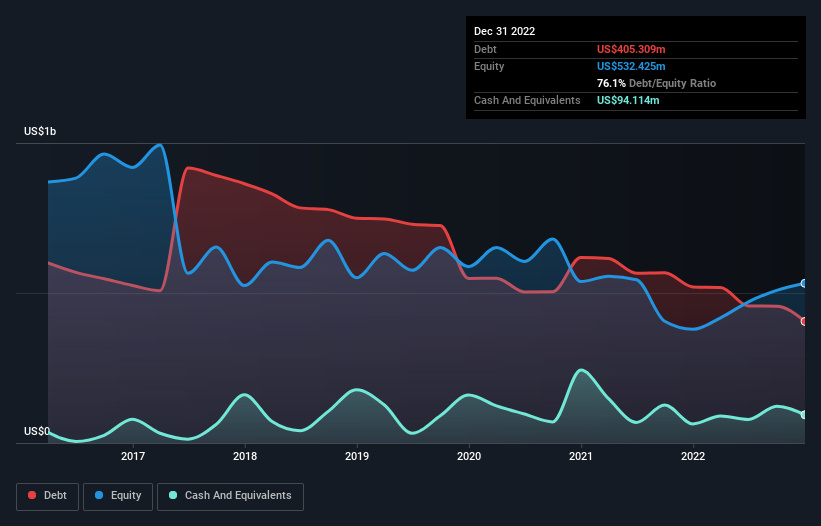Click Cash And Equivalents label in tooltip
Viewport: 821px width, 526px height.
pyautogui.click(x=527, y=100)
